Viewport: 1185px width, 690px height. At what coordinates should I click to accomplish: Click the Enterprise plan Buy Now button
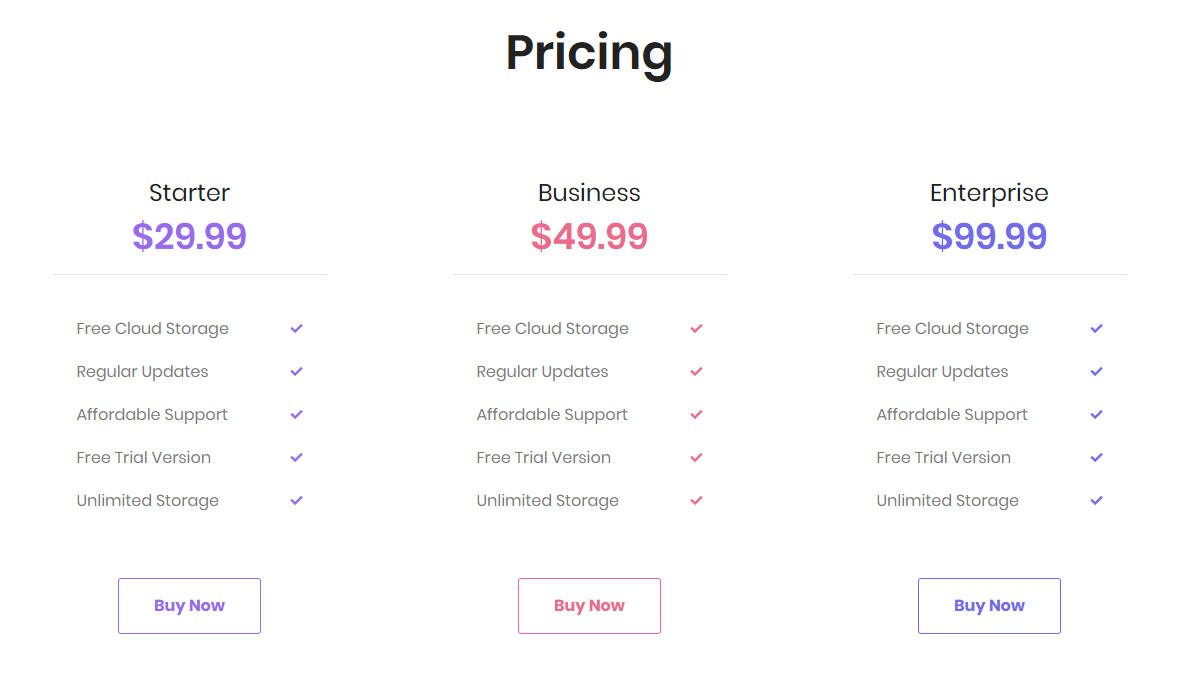(x=989, y=605)
